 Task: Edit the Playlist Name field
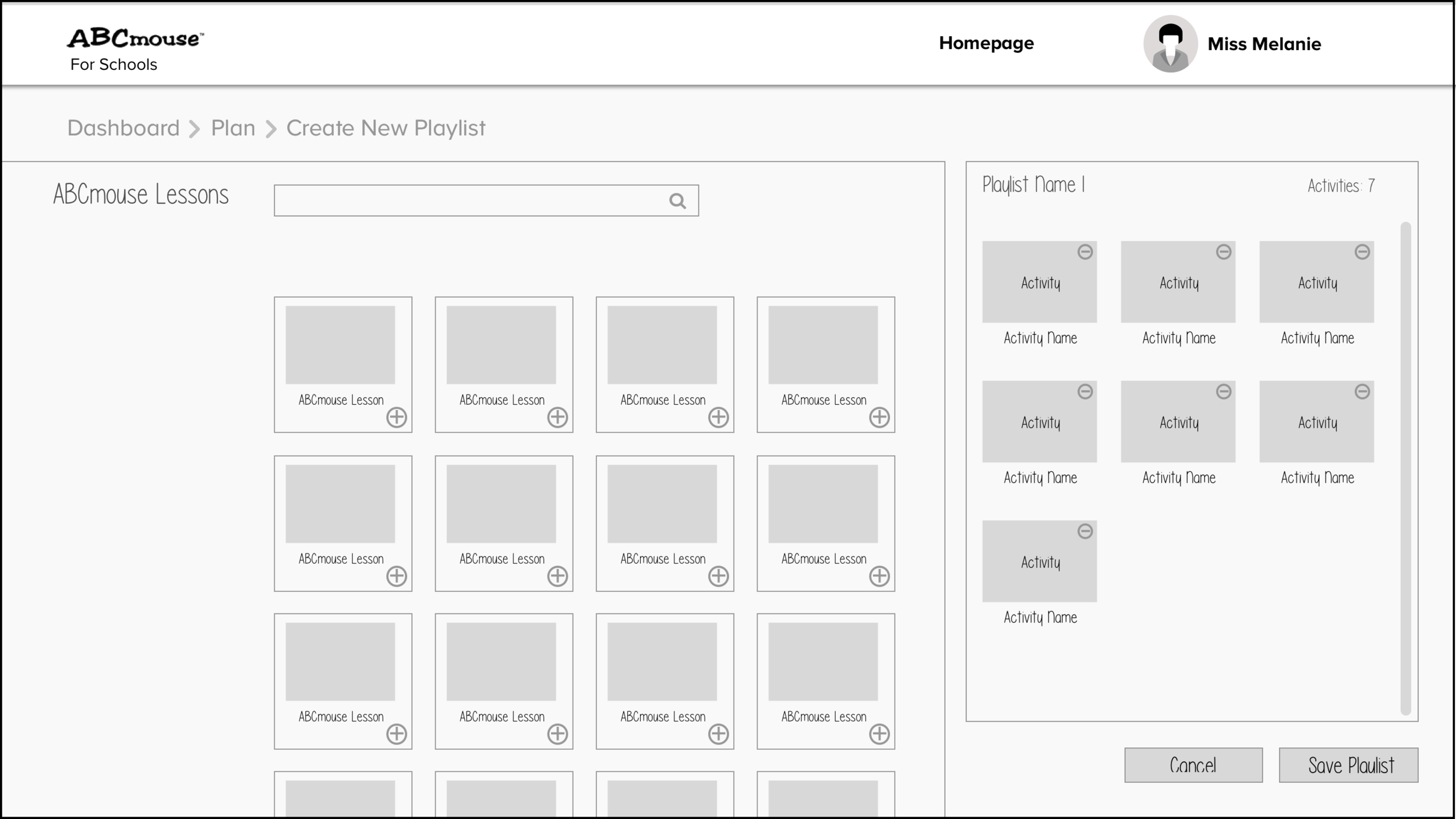[1034, 185]
